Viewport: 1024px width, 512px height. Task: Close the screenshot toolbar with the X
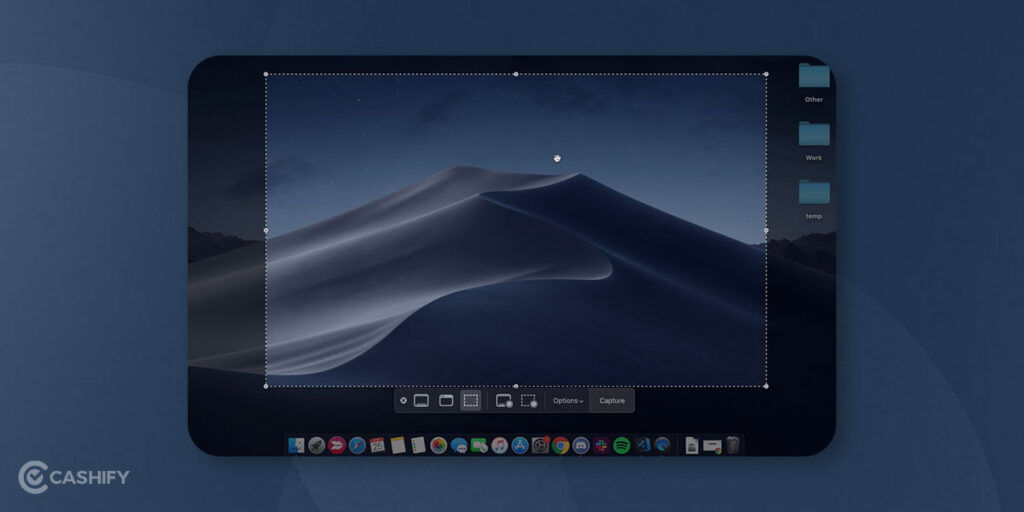coord(403,400)
